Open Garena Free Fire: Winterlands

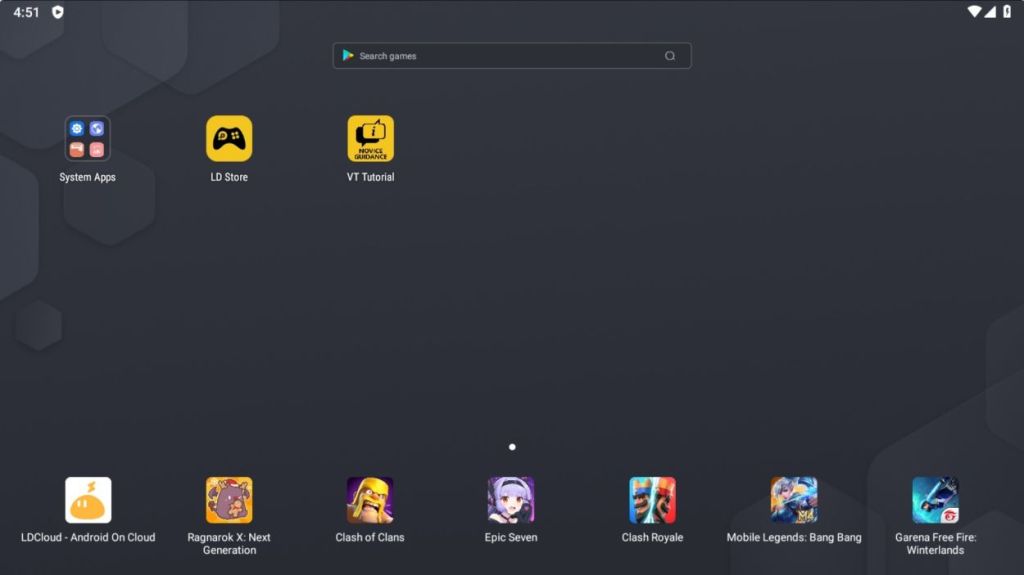click(x=935, y=500)
